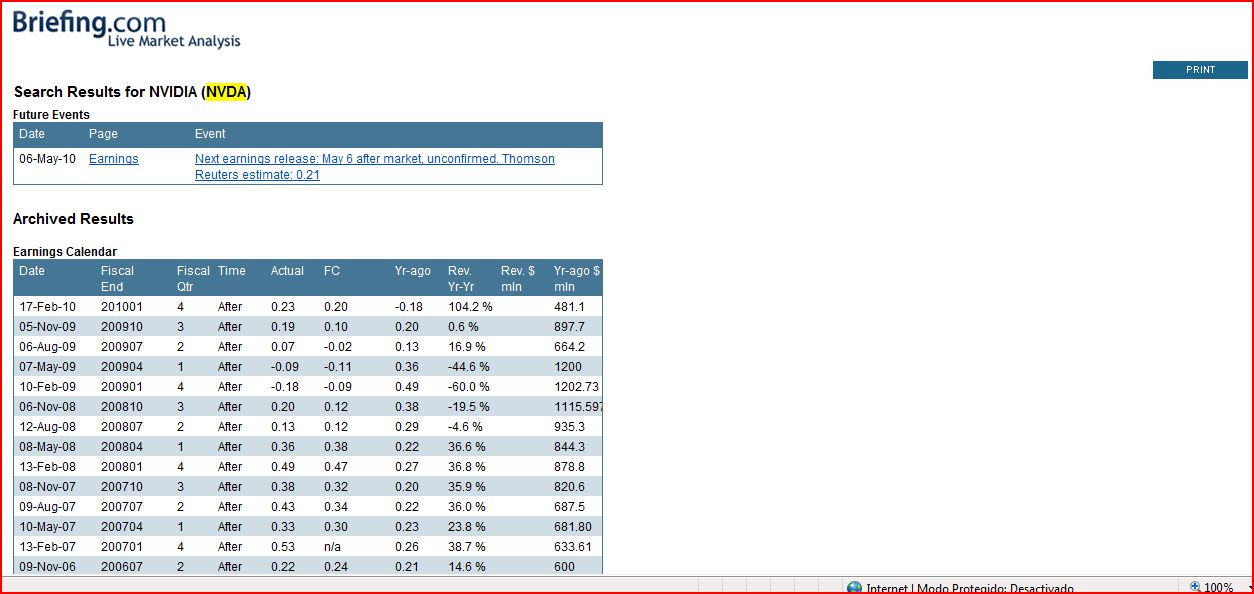Screen dimensions: 1254x594
Task: Click the 200810 fiscal end cell
Action: pos(122,407)
